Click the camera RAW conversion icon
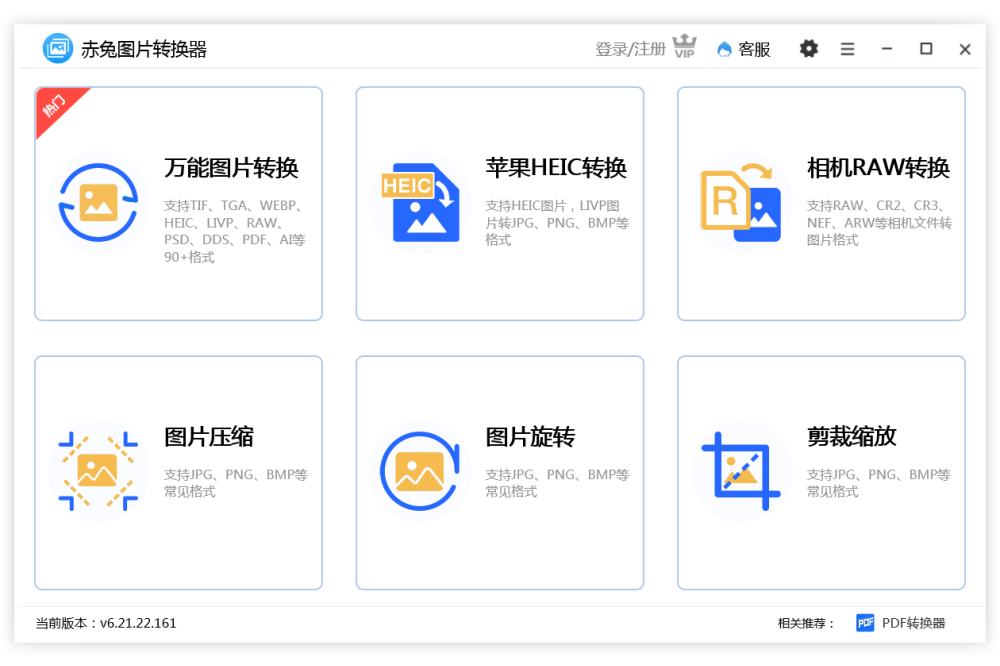Image resolution: width=1000 pixels, height=666 pixels. coord(741,203)
